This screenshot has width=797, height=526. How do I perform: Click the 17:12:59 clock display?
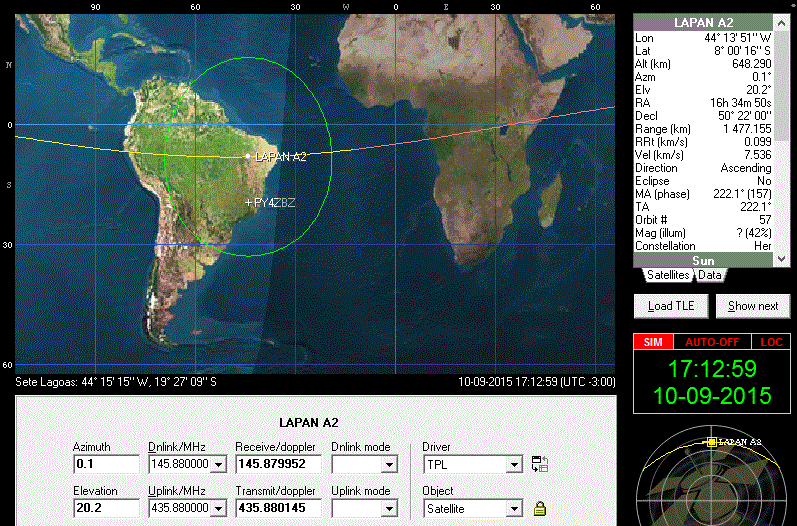[x=712, y=369]
